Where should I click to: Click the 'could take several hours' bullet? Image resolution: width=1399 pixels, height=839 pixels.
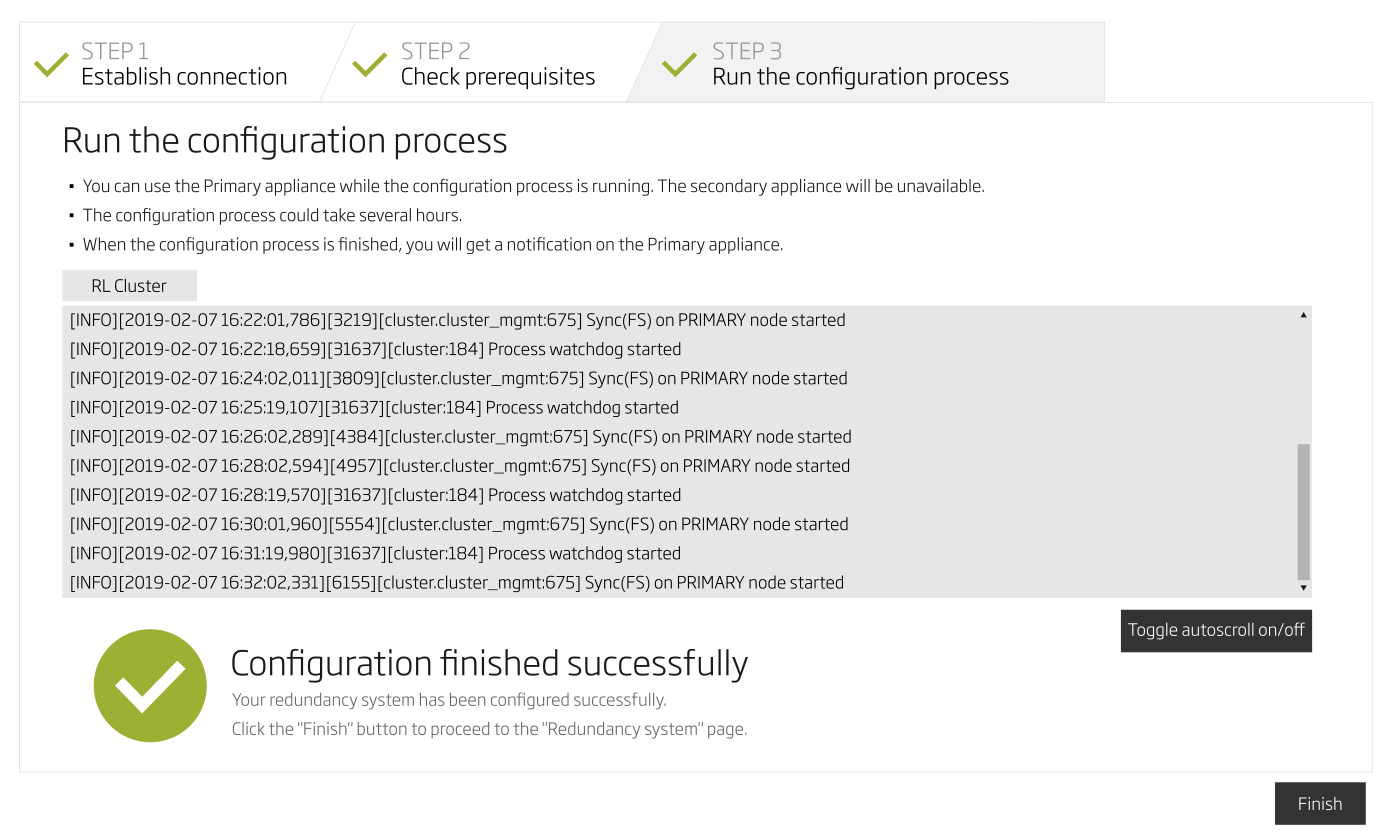[x=272, y=215]
